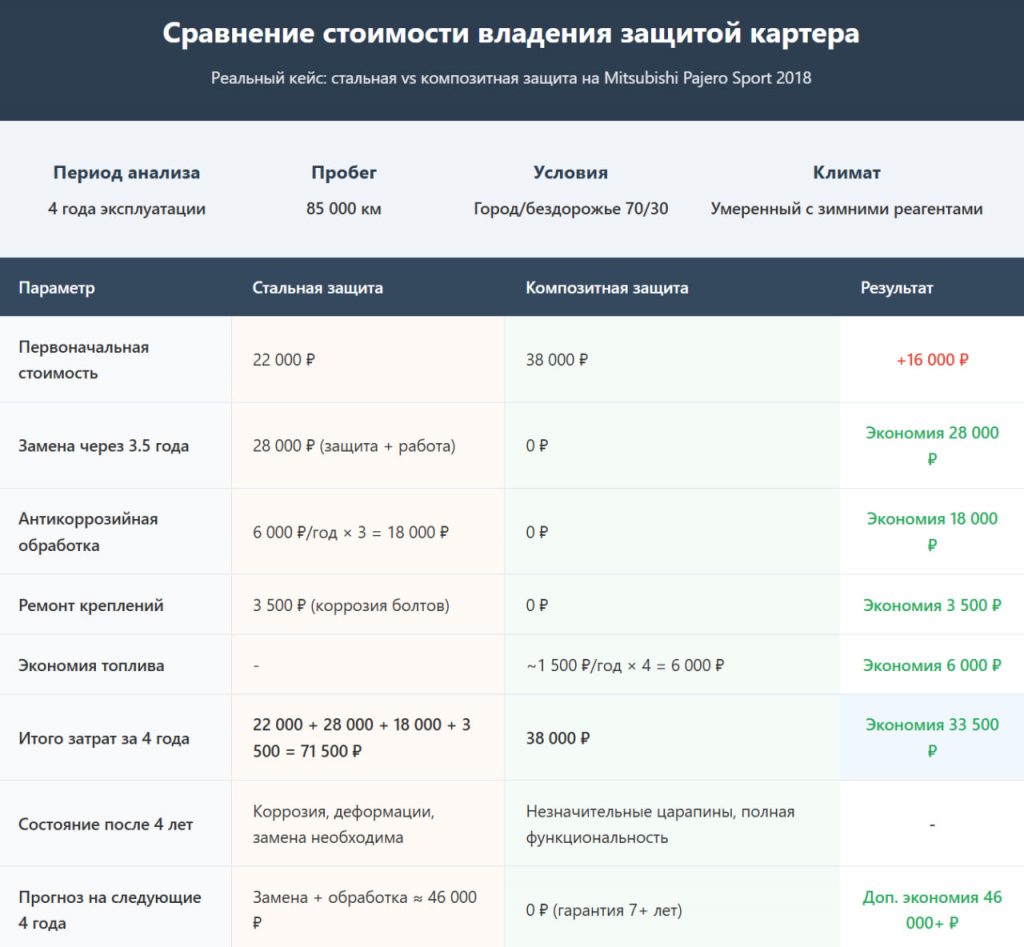
Task: Click the '85 000 км' mileage value
Action: click(x=343, y=209)
